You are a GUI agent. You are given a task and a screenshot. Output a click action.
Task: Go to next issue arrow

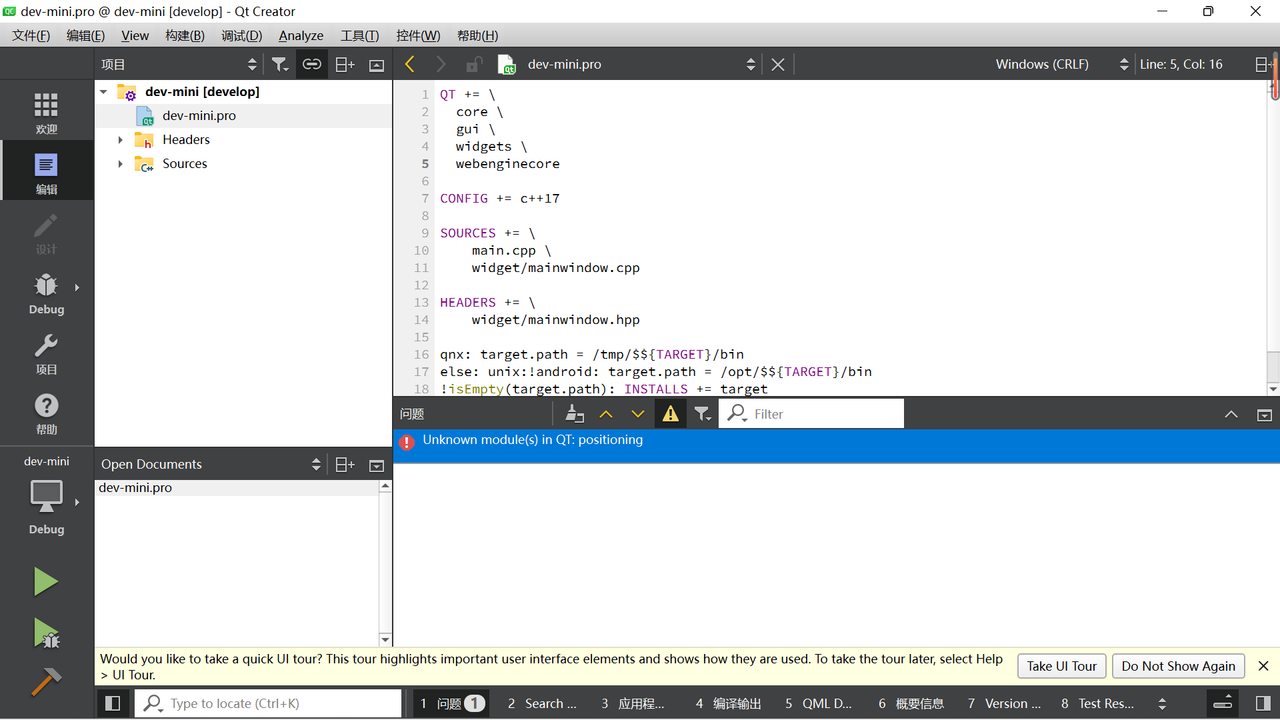pyautogui.click(x=638, y=414)
